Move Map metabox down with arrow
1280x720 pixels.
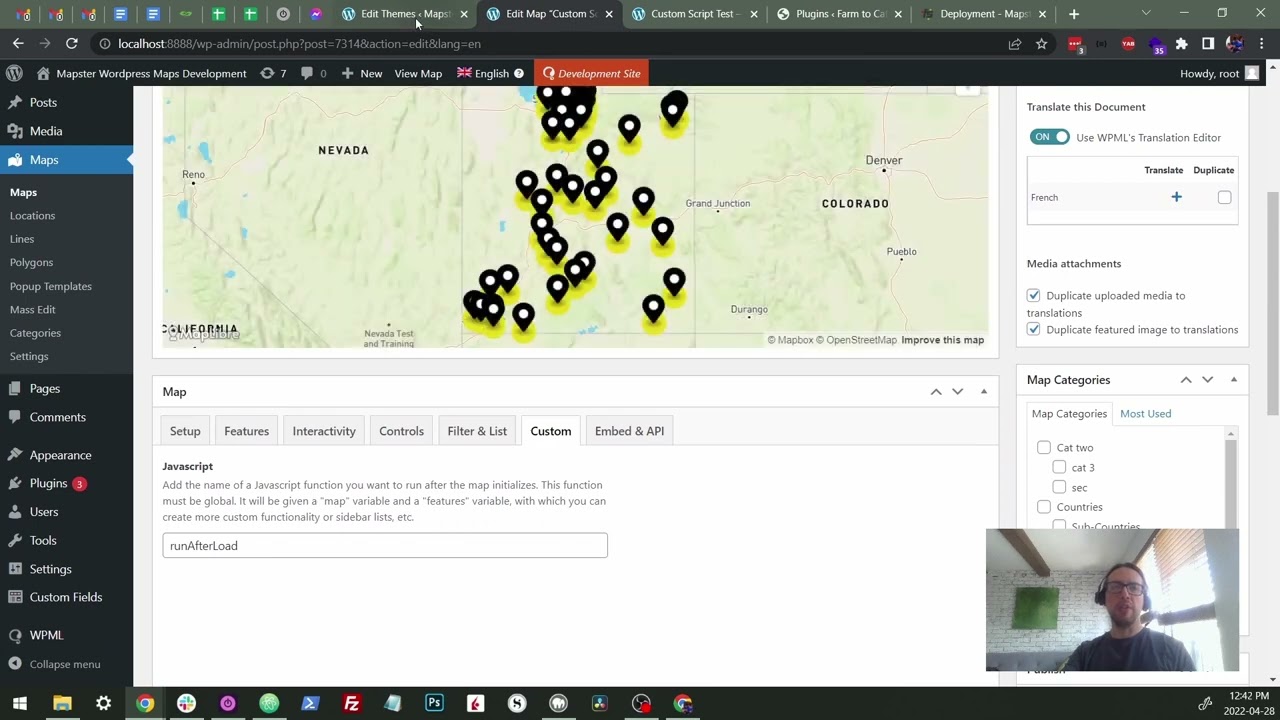click(x=958, y=391)
